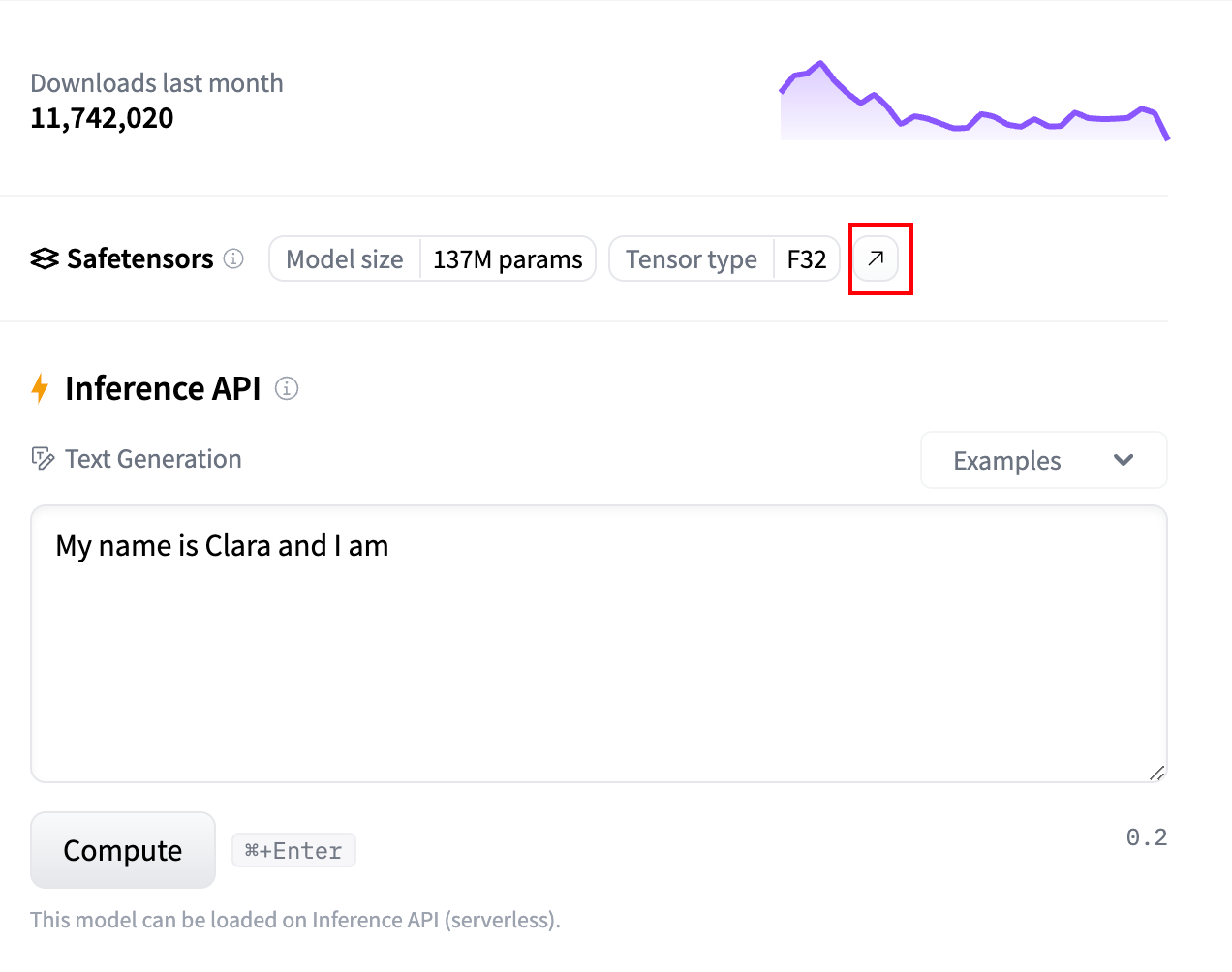This screenshot has width=1232, height=972.
Task: Select the Model size badge
Action: click(x=345, y=258)
